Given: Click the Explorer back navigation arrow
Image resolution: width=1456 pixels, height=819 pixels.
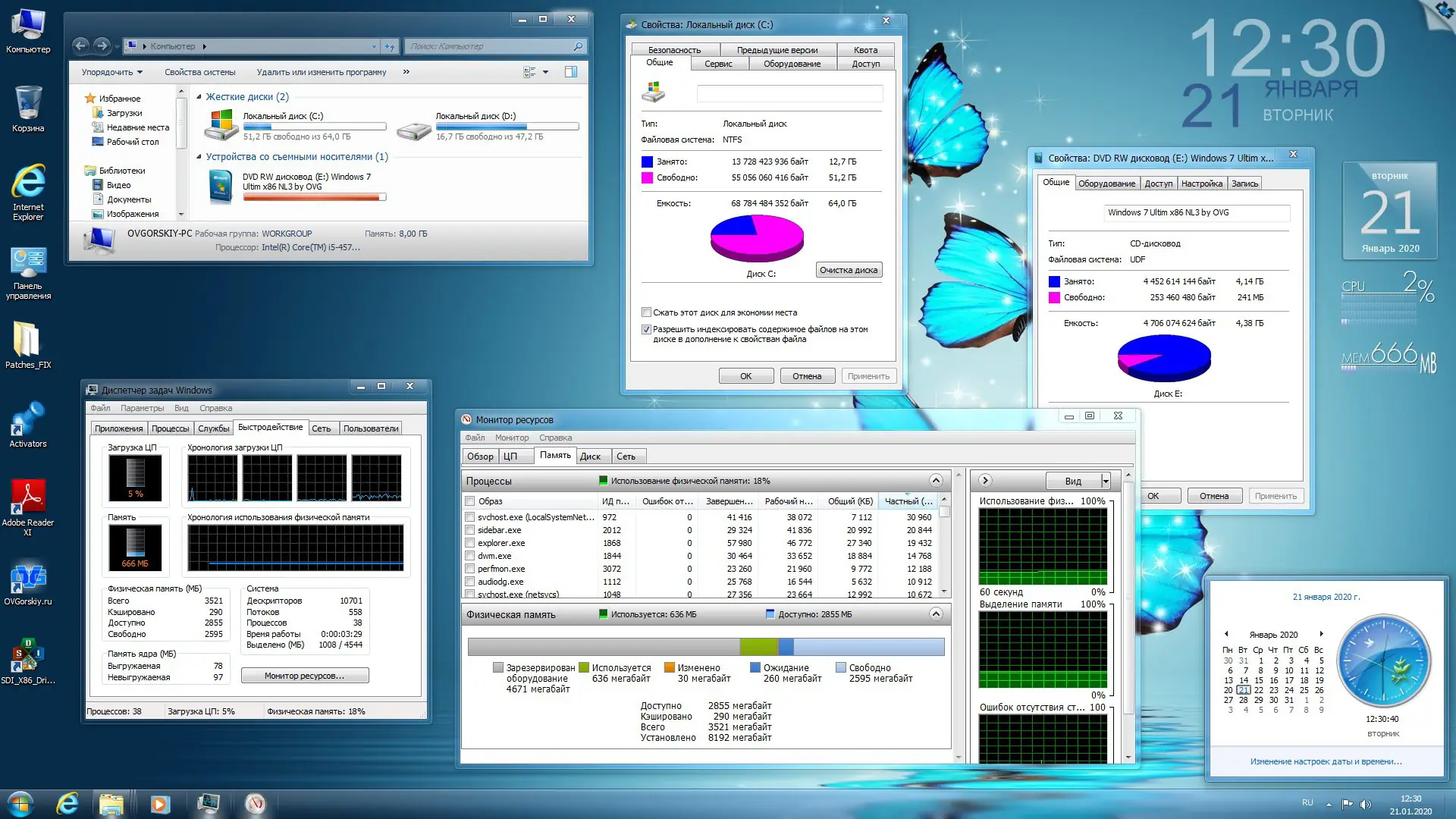Looking at the screenshot, I should click(81, 46).
